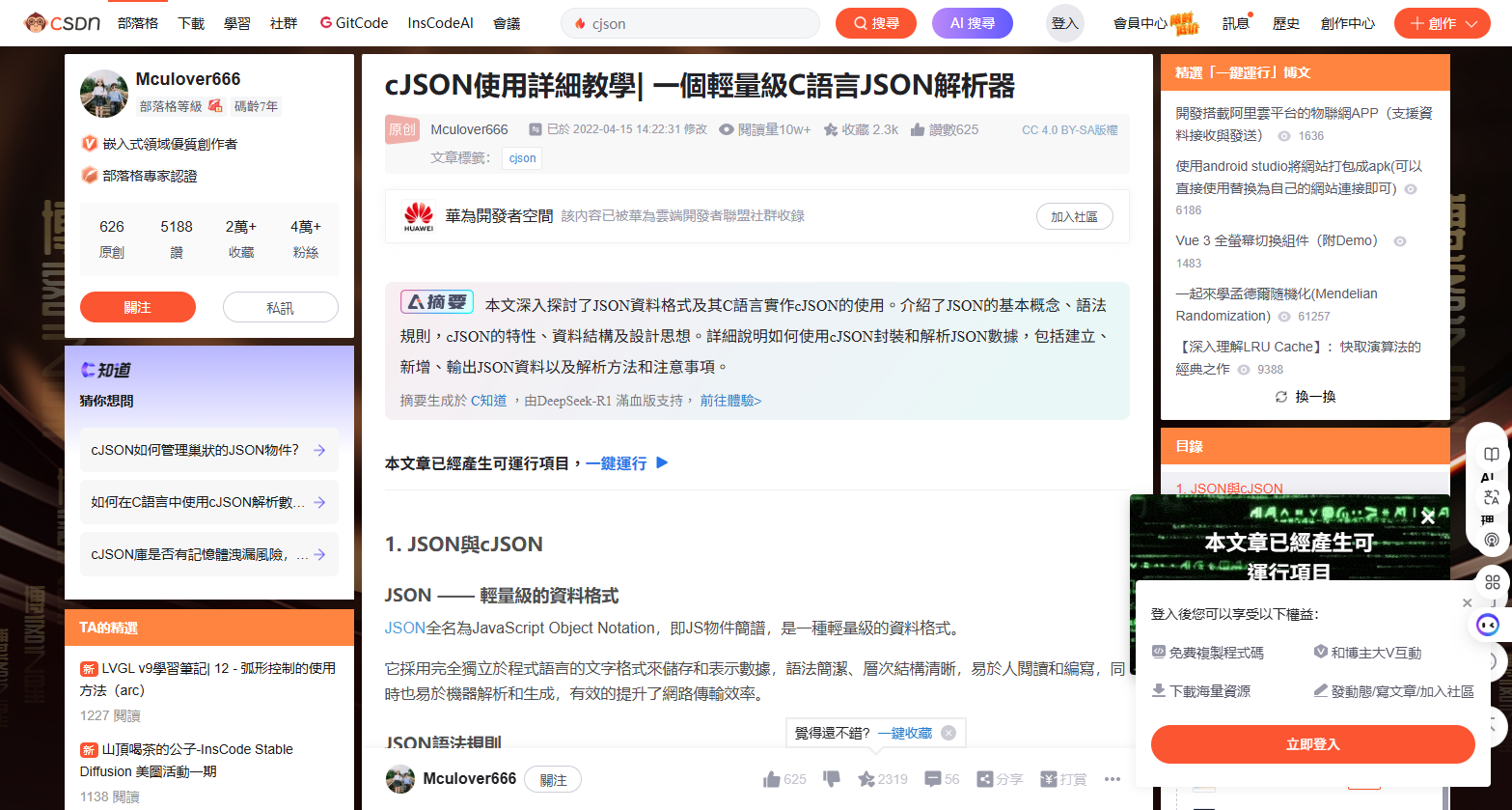Screen dimensions: 1512x810
Task: Click the 收藏 2.3k star icon in article header
Action: pyautogui.click(x=831, y=129)
